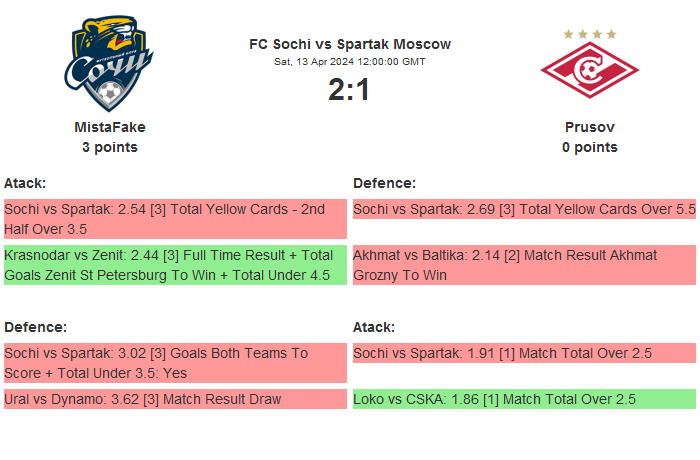This screenshot has height=460, width=700.
Task: Select the Akhmat vs Baltika bet row
Action: tap(524, 265)
